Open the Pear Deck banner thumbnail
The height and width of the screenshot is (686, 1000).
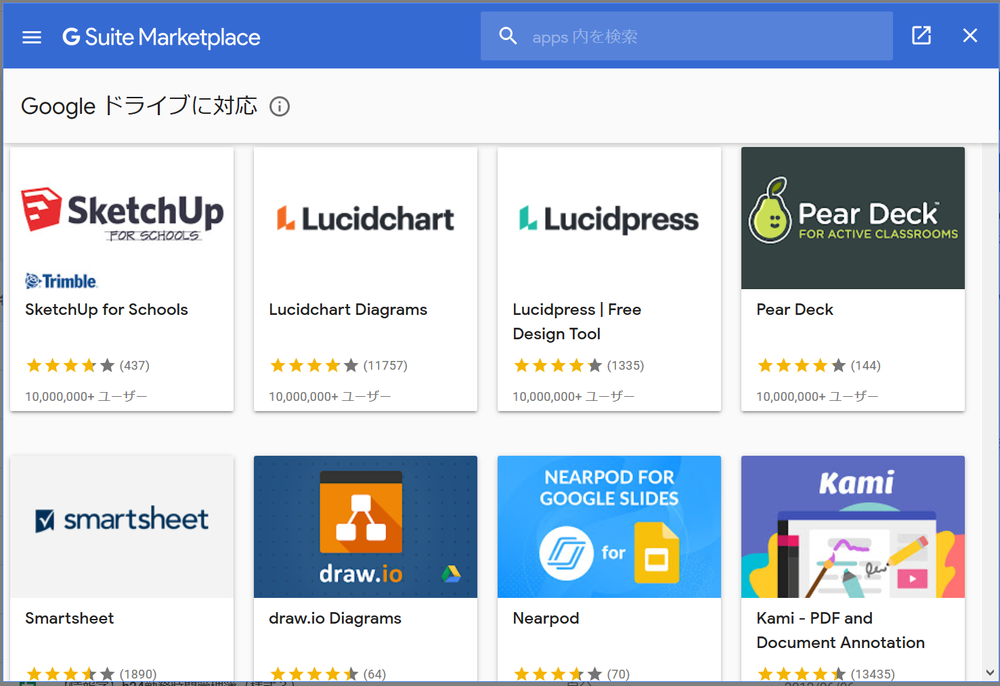point(853,218)
